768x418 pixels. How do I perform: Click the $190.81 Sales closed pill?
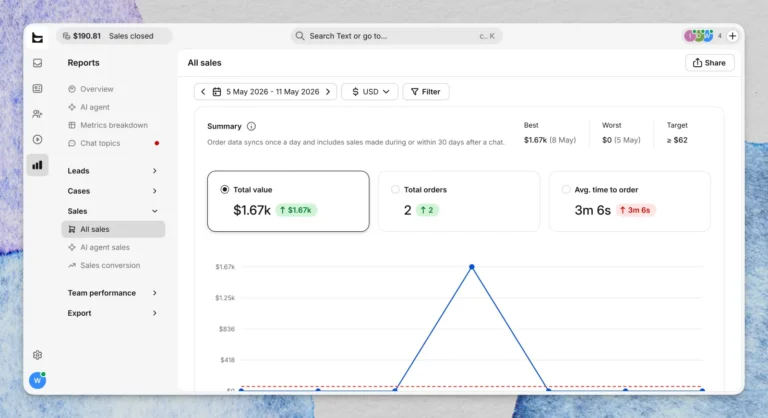114,36
